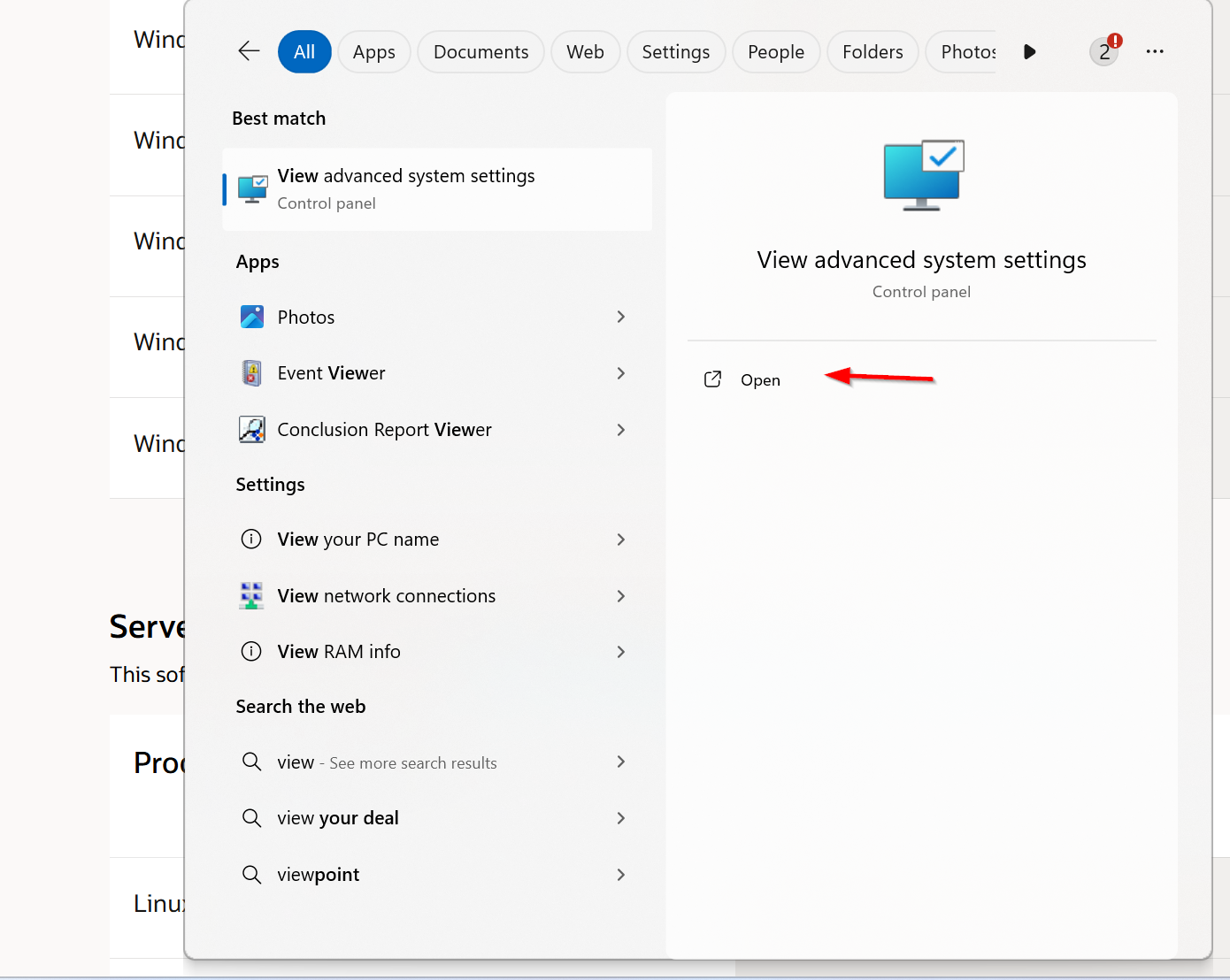Expand View your PC name chevron

click(x=620, y=540)
